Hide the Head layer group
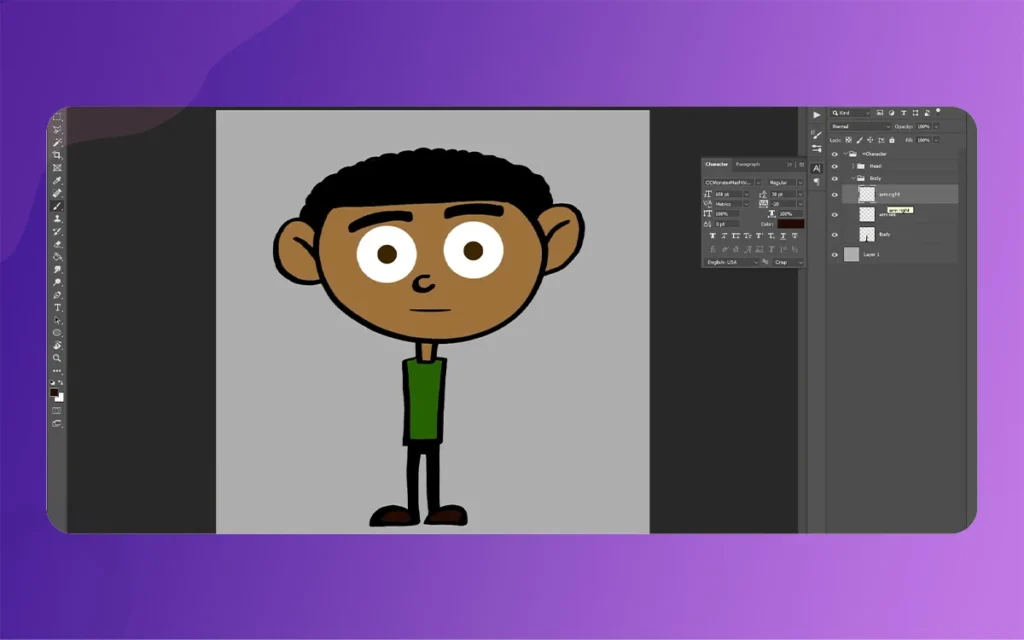Viewport: 1024px width, 640px height. [x=834, y=166]
